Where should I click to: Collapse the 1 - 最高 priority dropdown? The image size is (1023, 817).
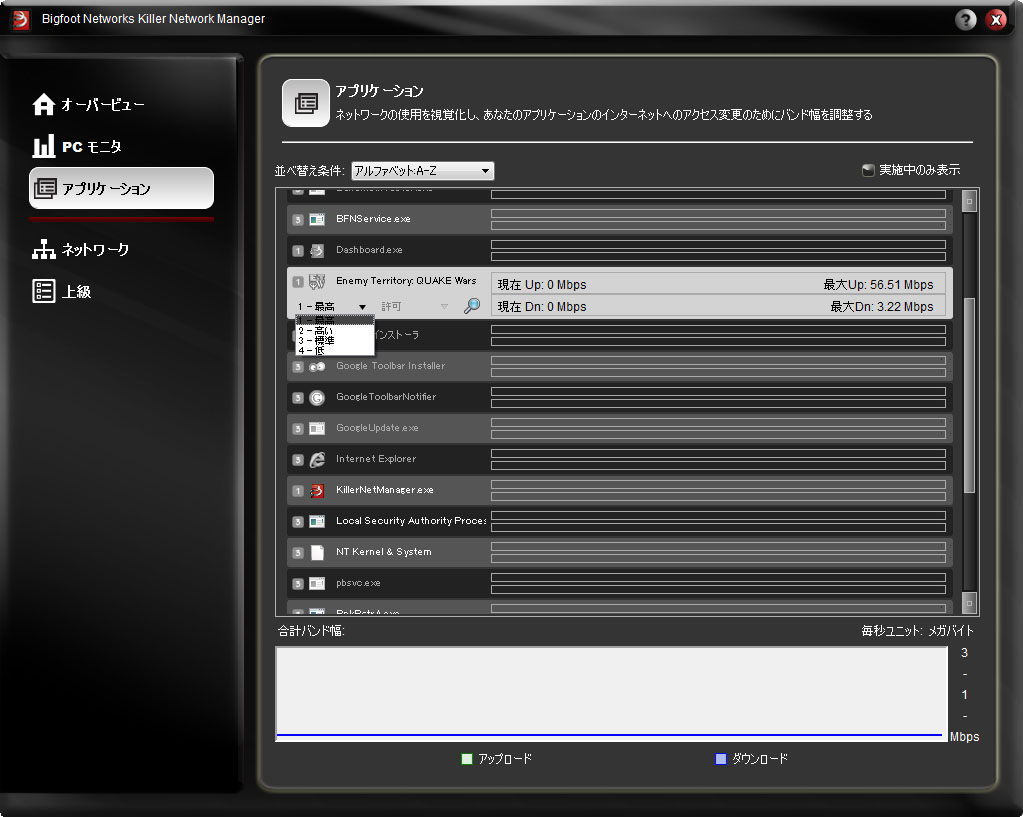pos(332,306)
